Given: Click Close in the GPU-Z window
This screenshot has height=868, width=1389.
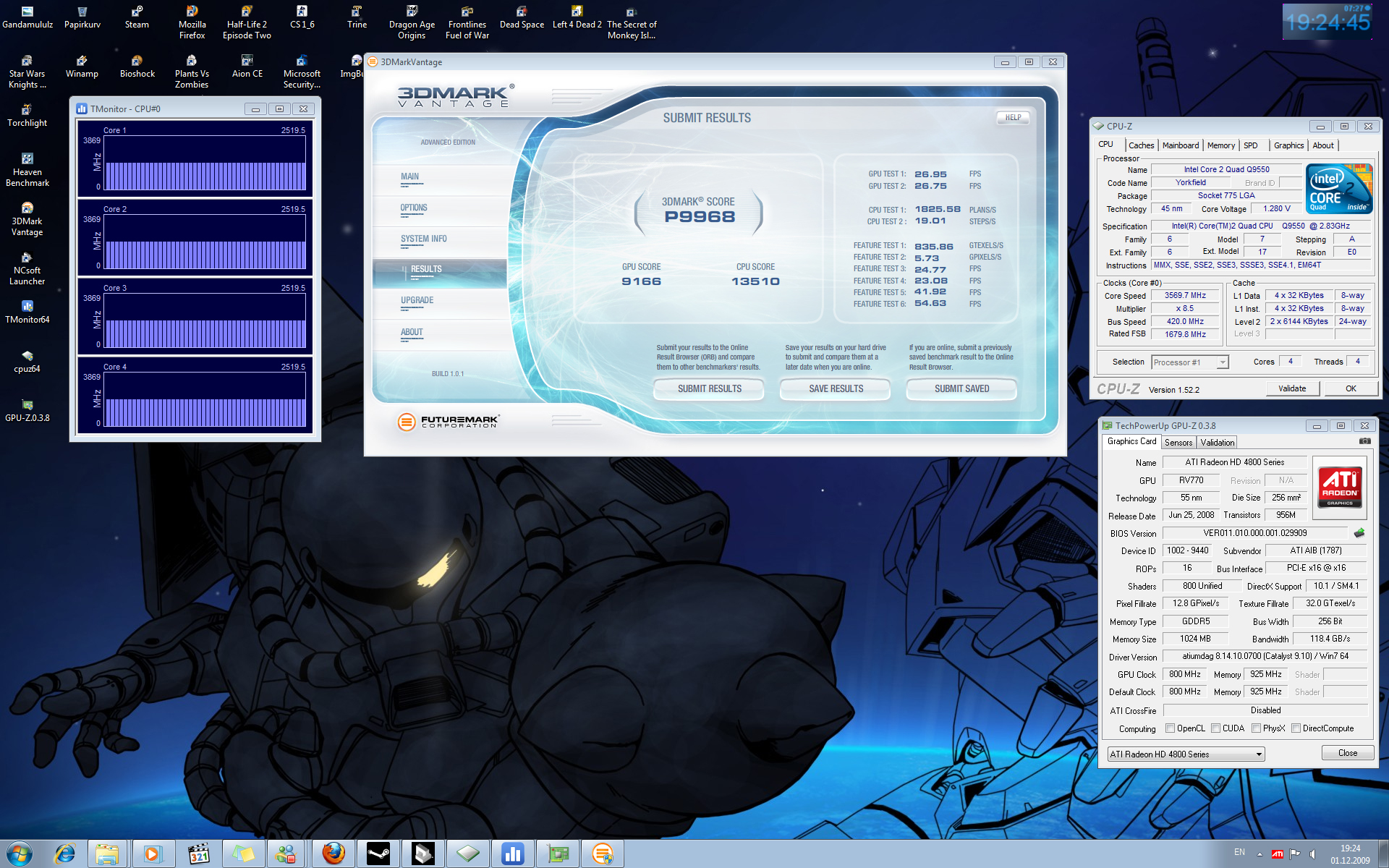Looking at the screenshot, I should pos(1347,753).
